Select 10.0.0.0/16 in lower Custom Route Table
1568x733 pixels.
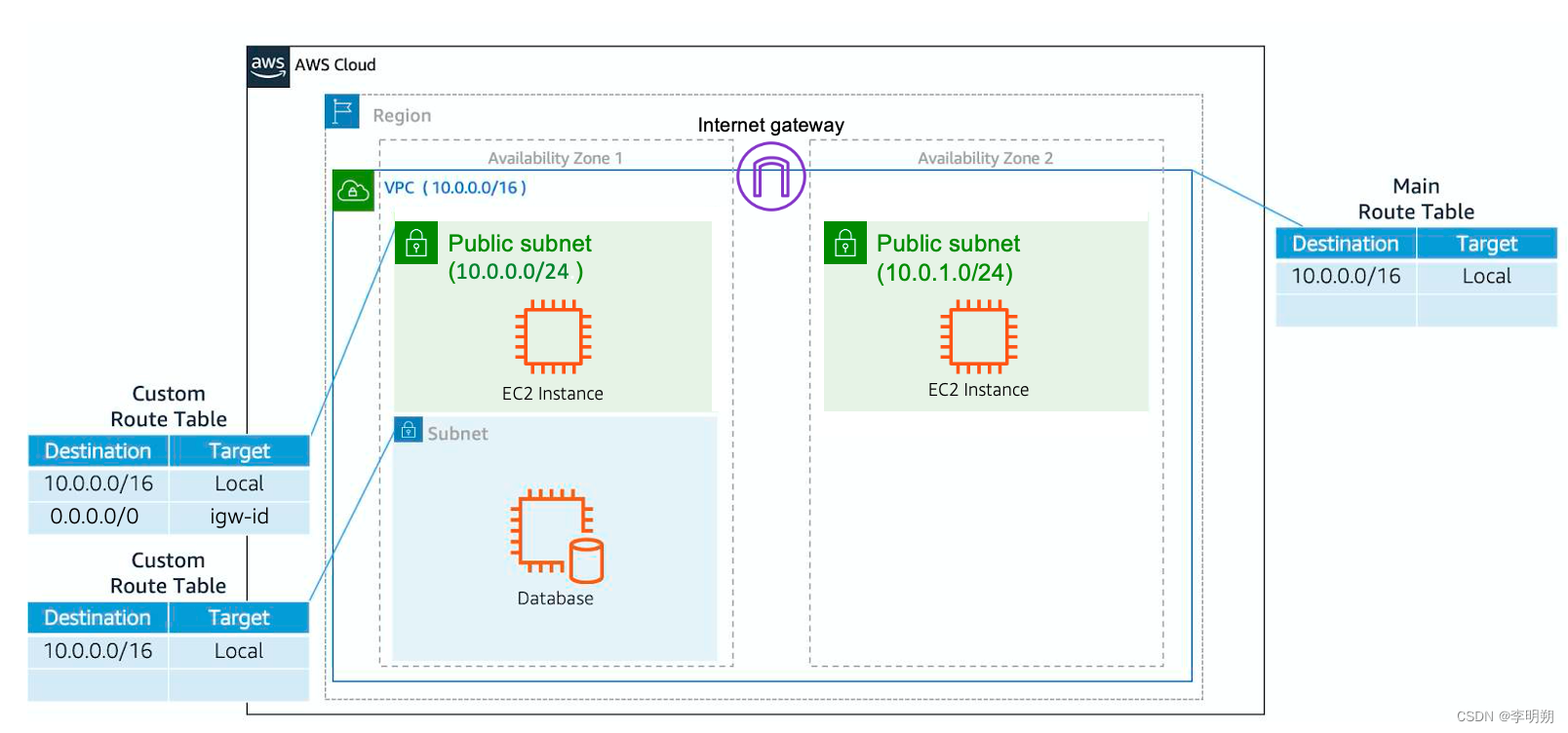click(98, 651)
